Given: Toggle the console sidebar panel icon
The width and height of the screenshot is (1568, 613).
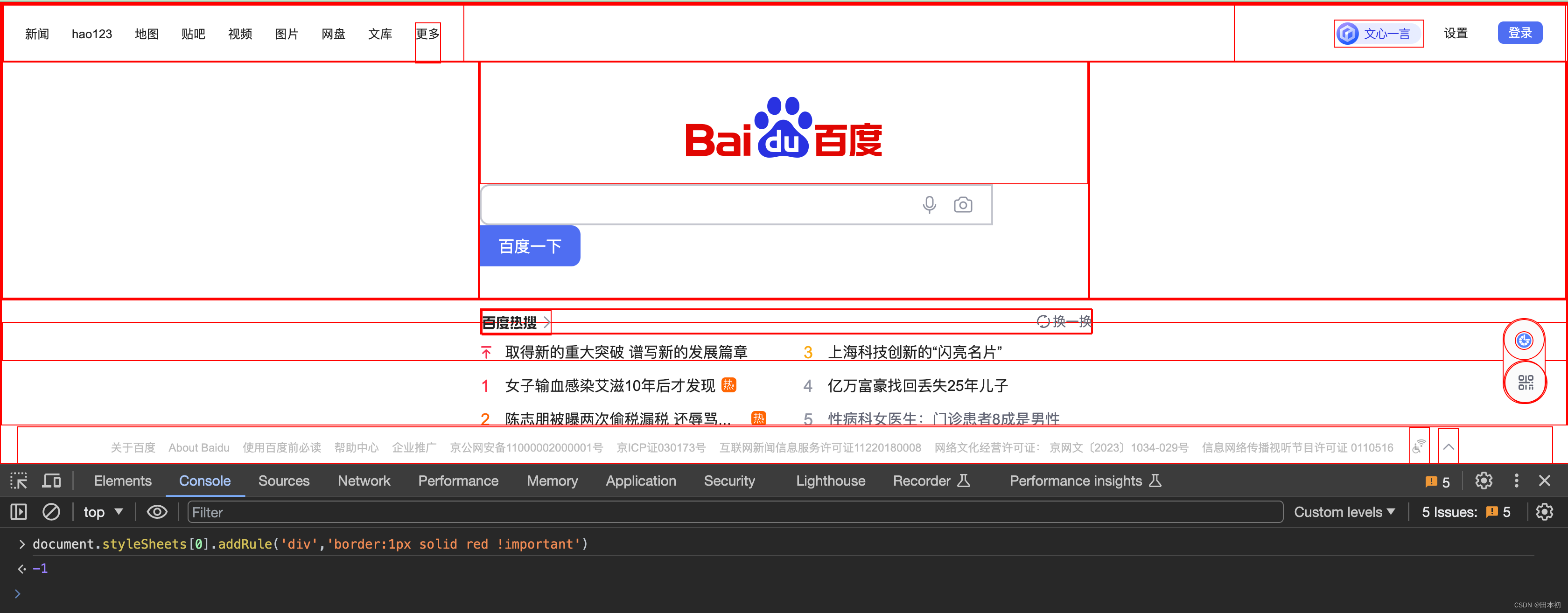Looking at the screenshot, I should coord(19,512).
